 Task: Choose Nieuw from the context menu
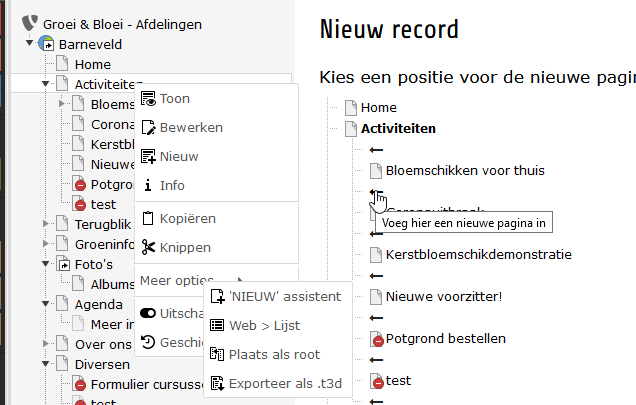(179, 157)
